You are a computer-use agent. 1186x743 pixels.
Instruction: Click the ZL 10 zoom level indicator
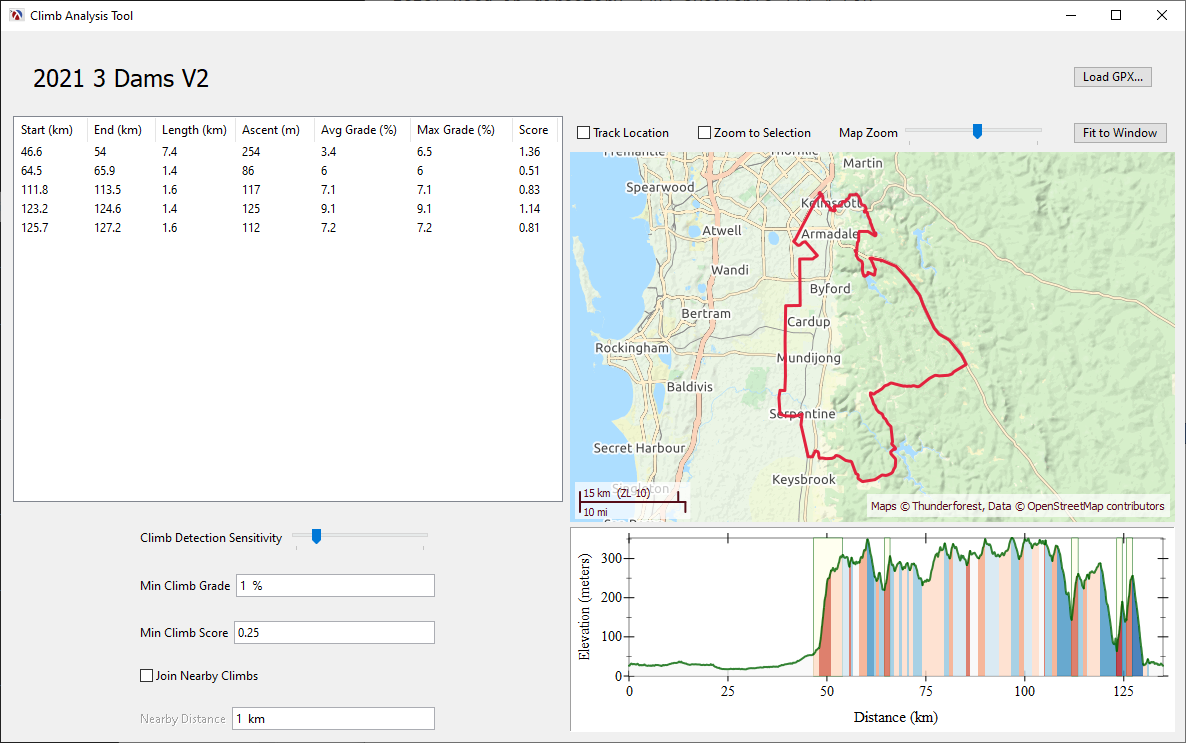click(x=633, y=492)
